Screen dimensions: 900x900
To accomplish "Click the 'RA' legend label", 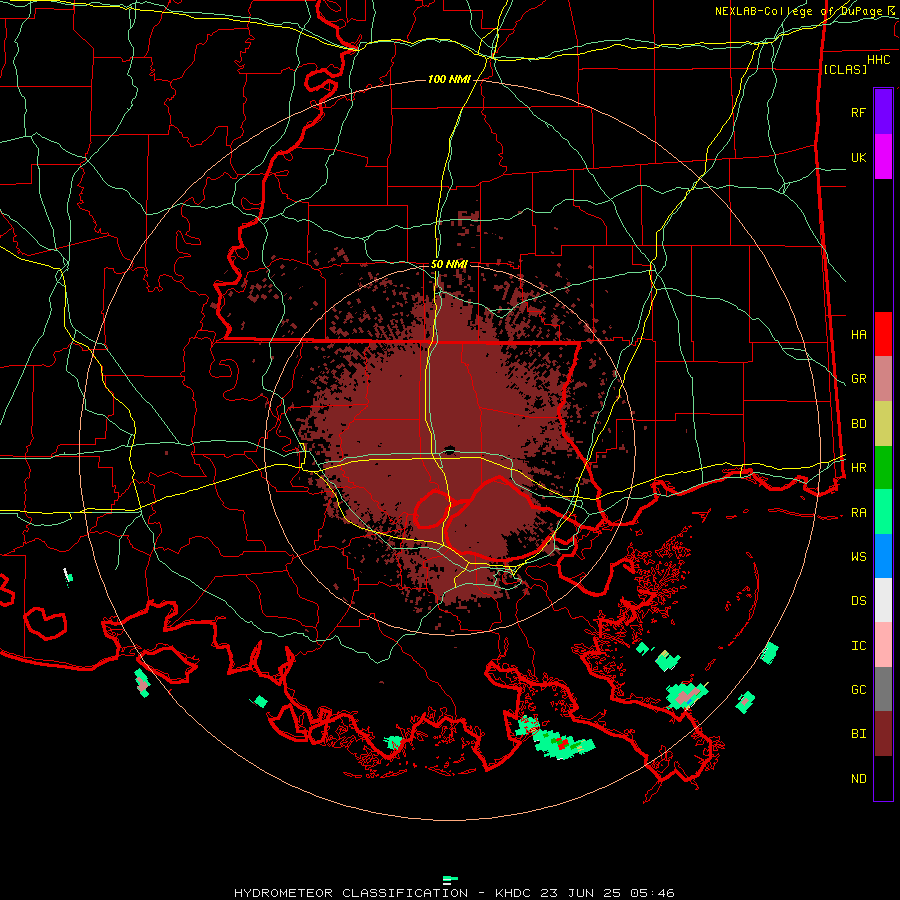I will [858, 512].
